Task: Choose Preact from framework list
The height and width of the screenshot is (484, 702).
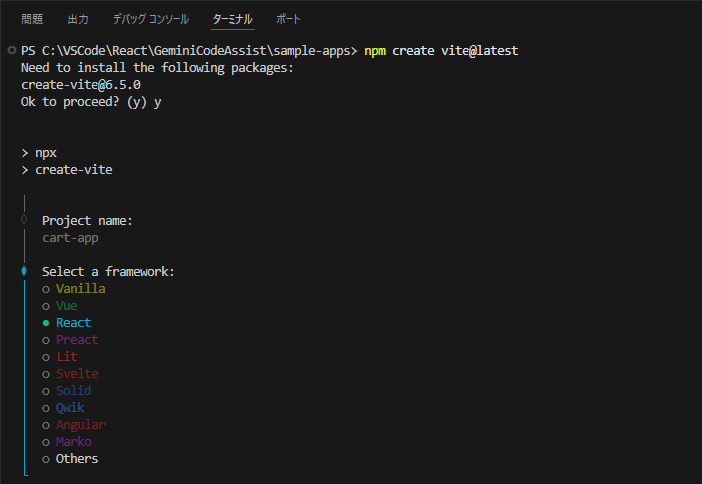Action: [70, 340]
